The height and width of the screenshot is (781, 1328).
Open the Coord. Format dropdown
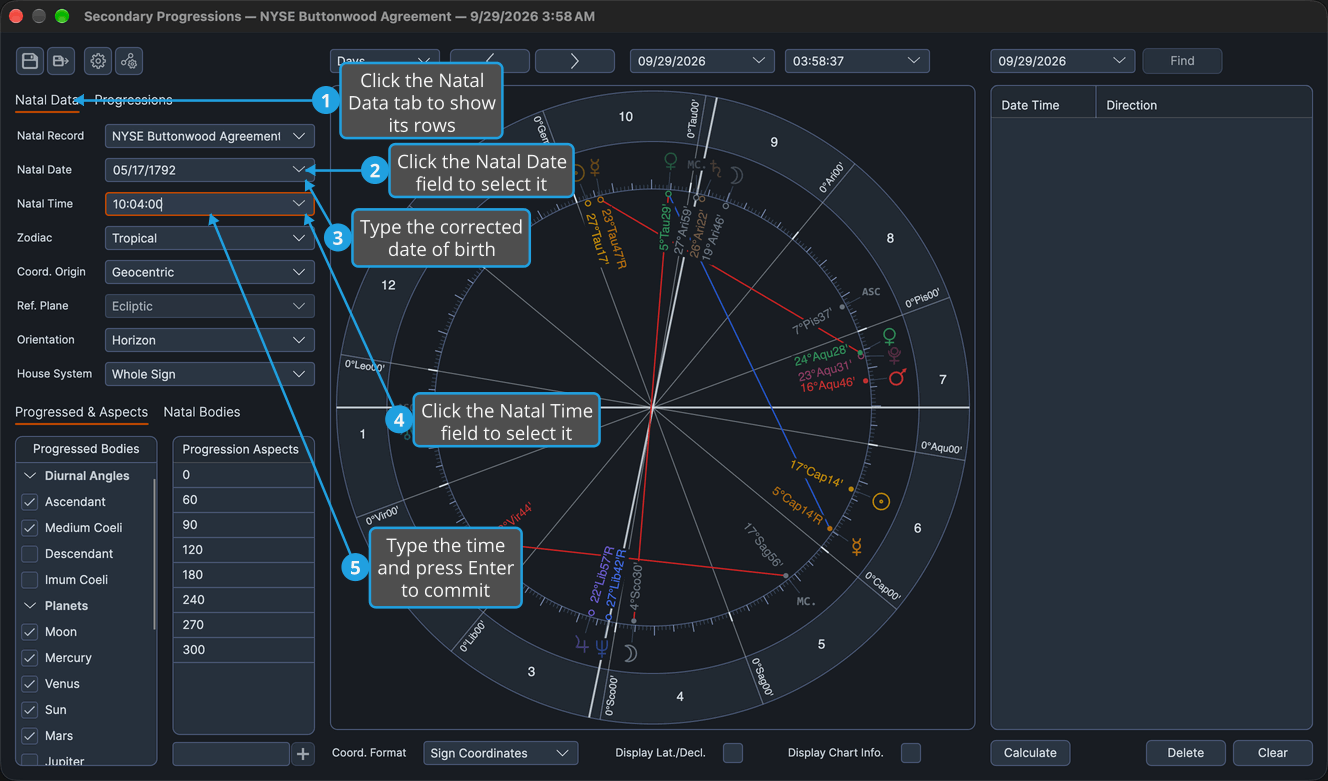coord(501,753)
